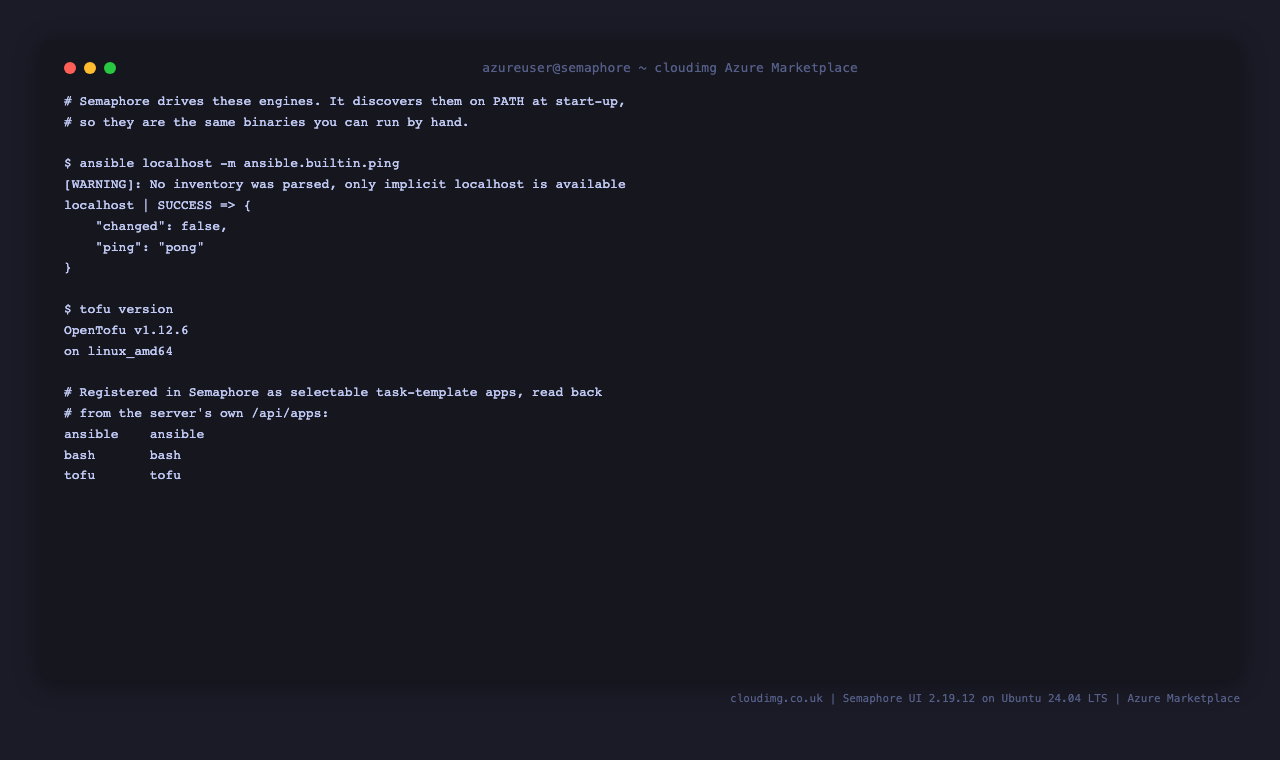Click the '"ping": "pong"' output line
1280x760 pixels.
[x=150, y=247]
